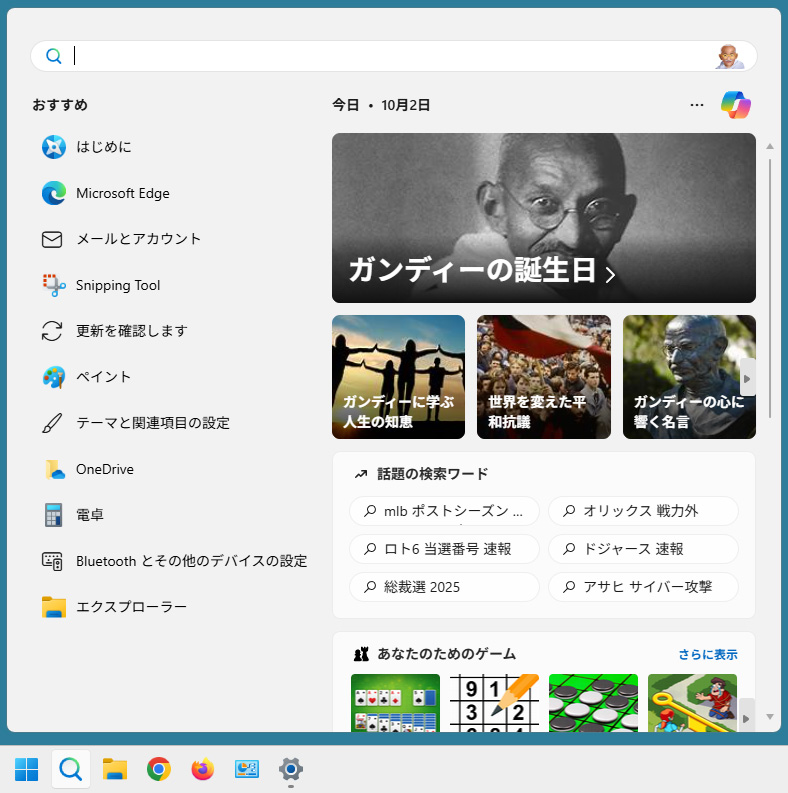
Task: Click the search text input field
Action: coord(390,56)
